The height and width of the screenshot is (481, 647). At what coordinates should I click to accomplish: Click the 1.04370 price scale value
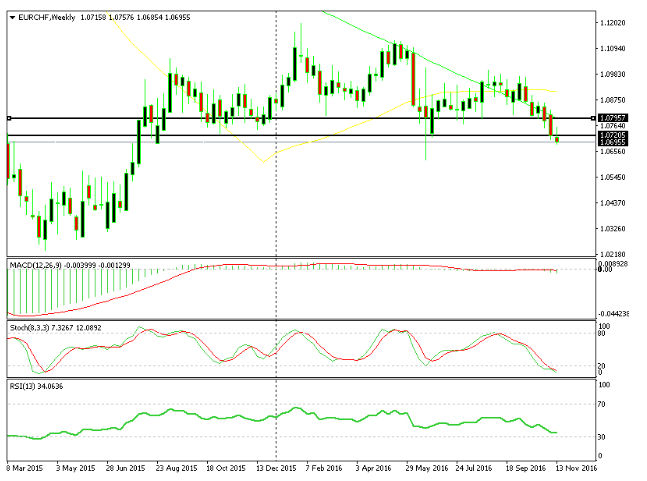click(x=612, y=203)
